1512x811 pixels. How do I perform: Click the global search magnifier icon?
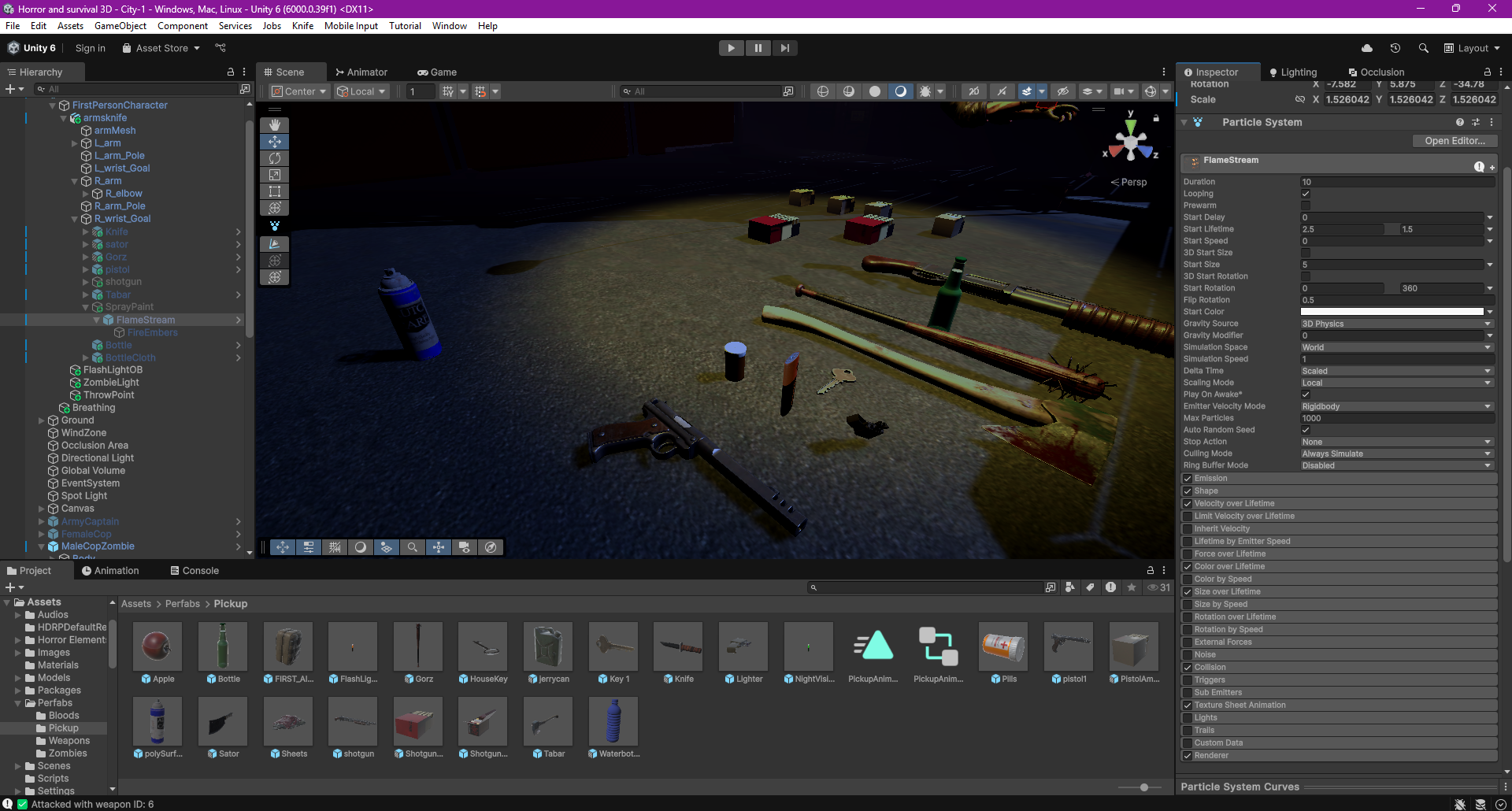tap(1423, 48)
